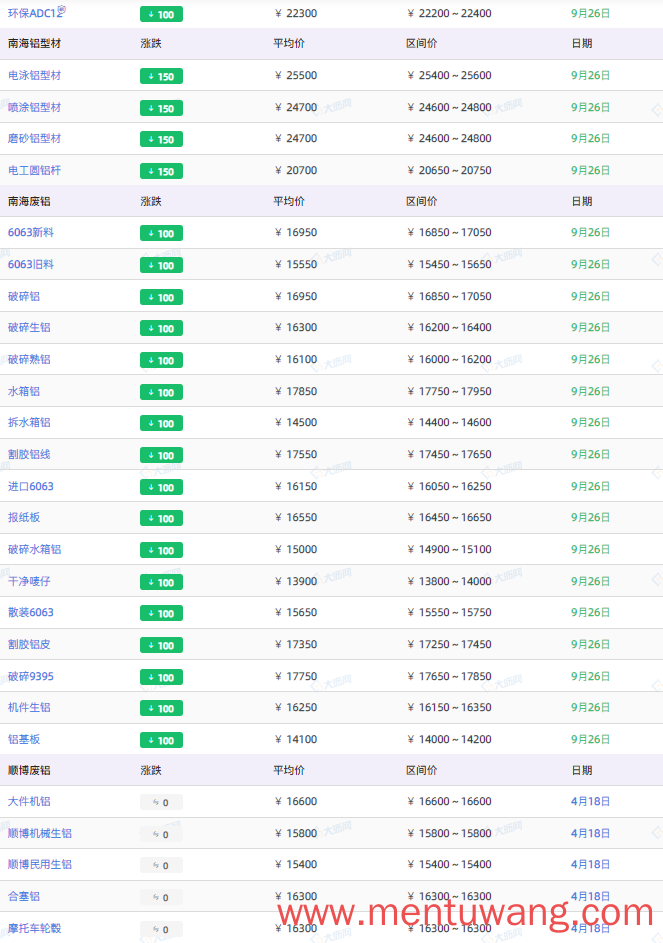Screen dimensions: 663x943
Task: Click the average price ¥ 14100
Action: point(295,740)
